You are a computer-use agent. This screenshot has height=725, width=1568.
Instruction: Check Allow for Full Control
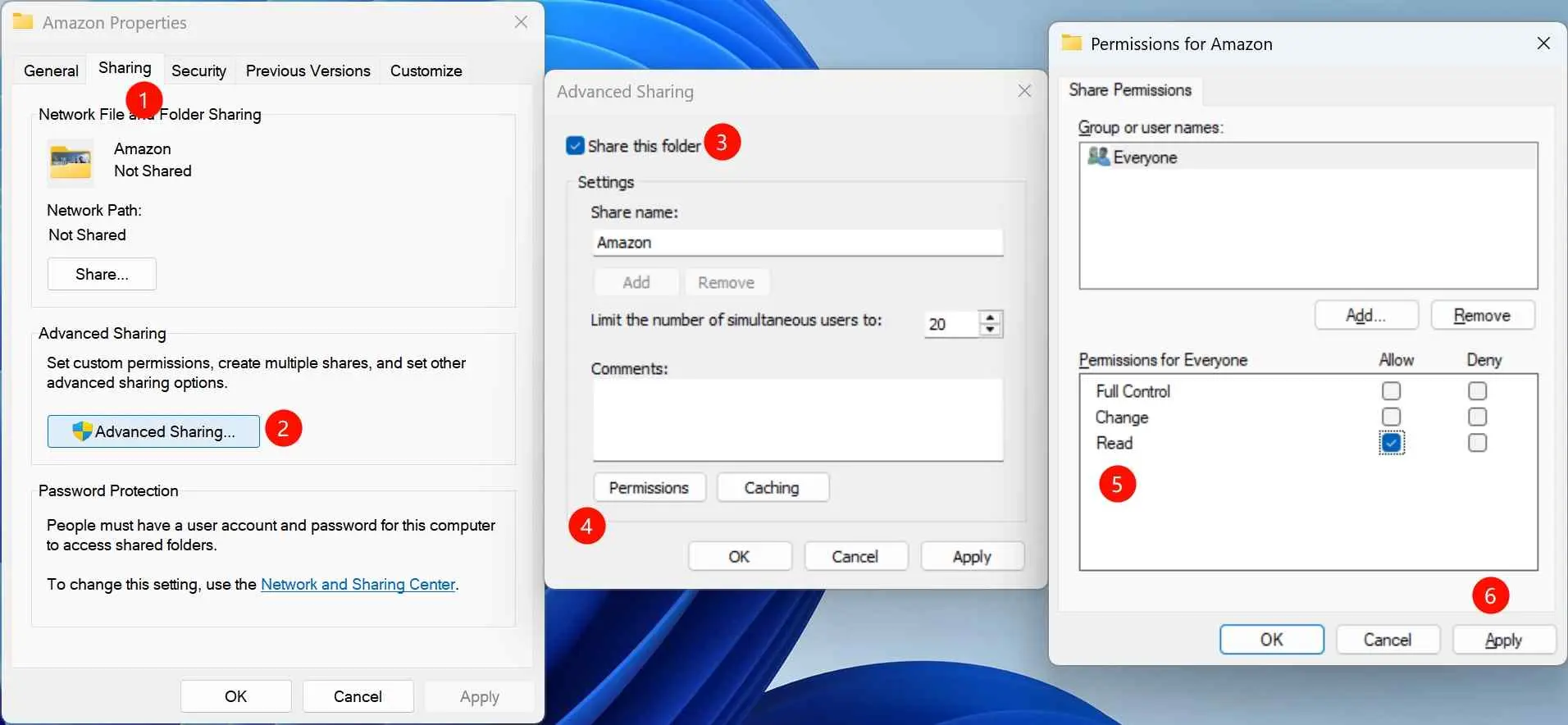tap(1391, 391)
